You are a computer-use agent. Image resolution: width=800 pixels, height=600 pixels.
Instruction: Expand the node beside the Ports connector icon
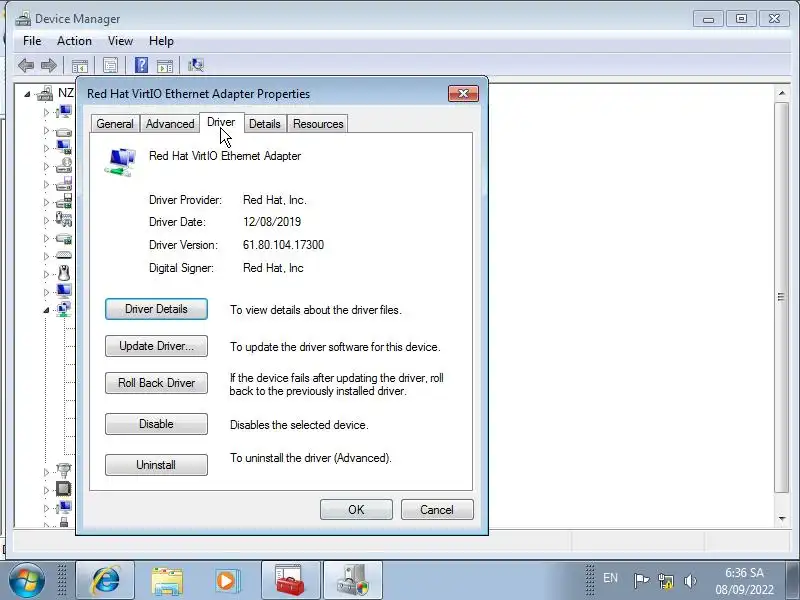point(46,472)
